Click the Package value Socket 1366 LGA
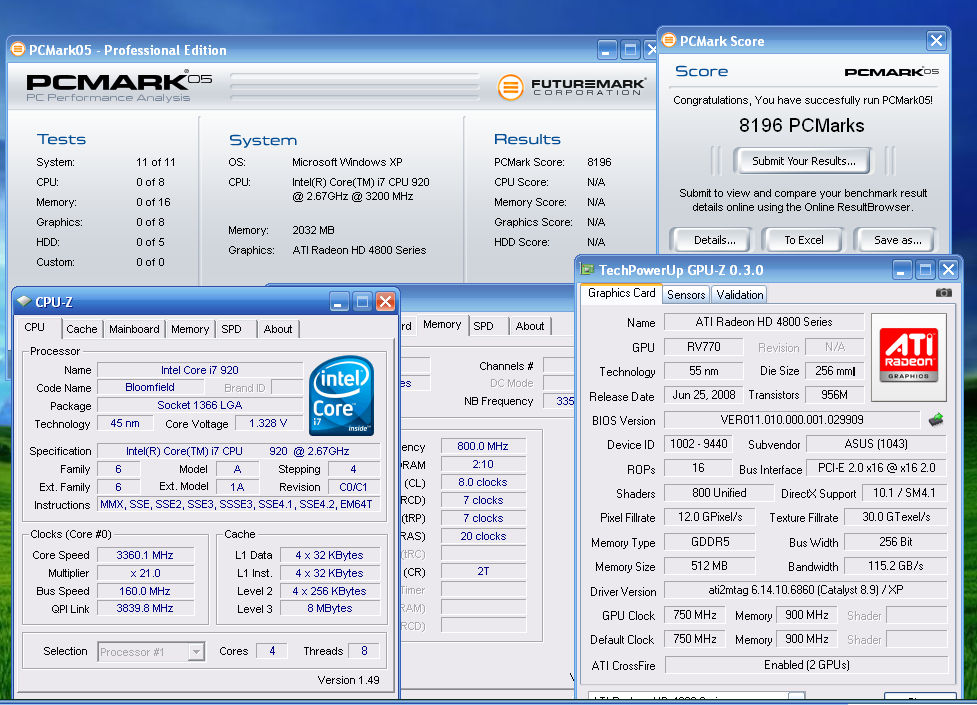The width and height of the screenshot is (977, 705). click(x=199, y=405)
